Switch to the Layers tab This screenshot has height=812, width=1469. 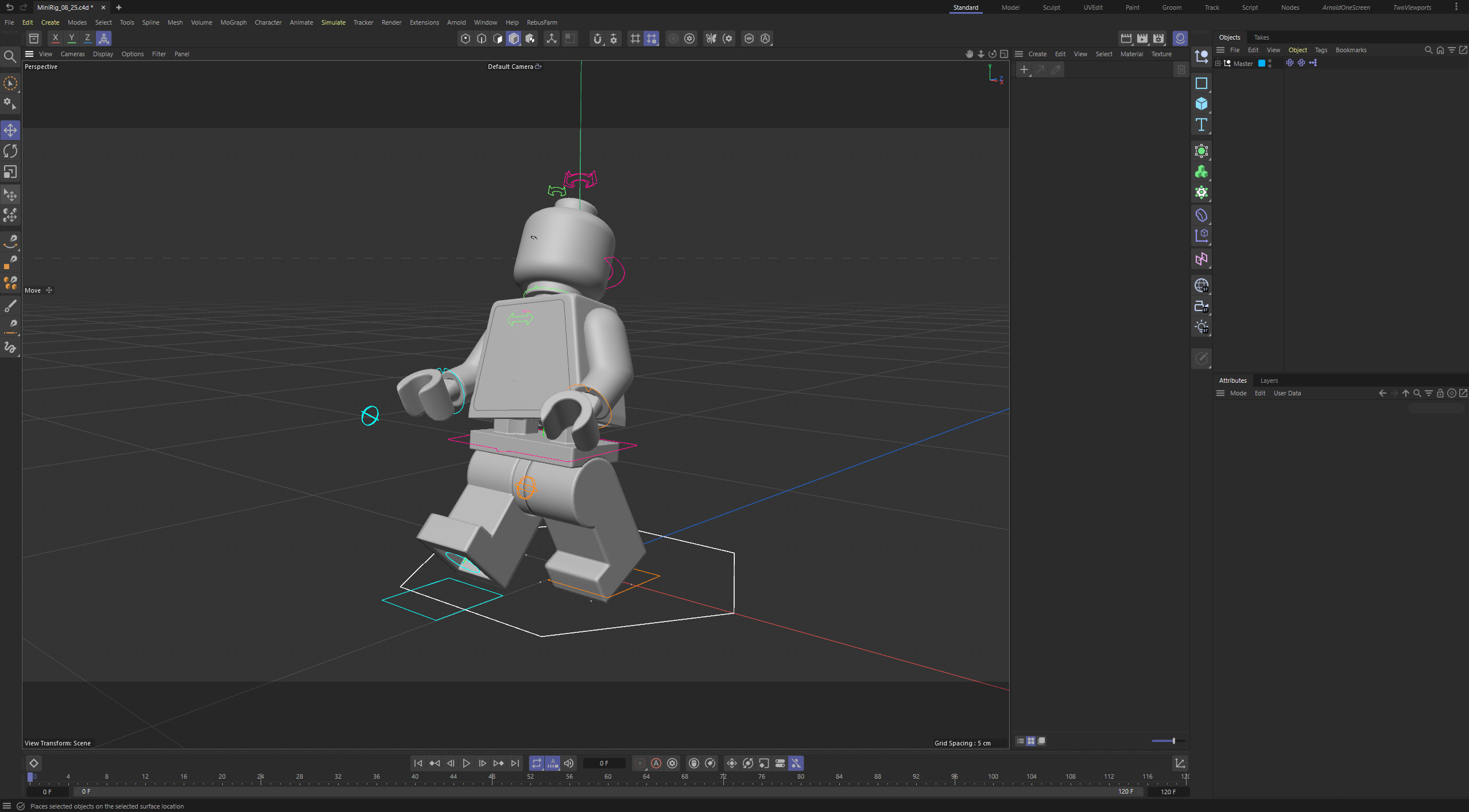point(1269,380)
